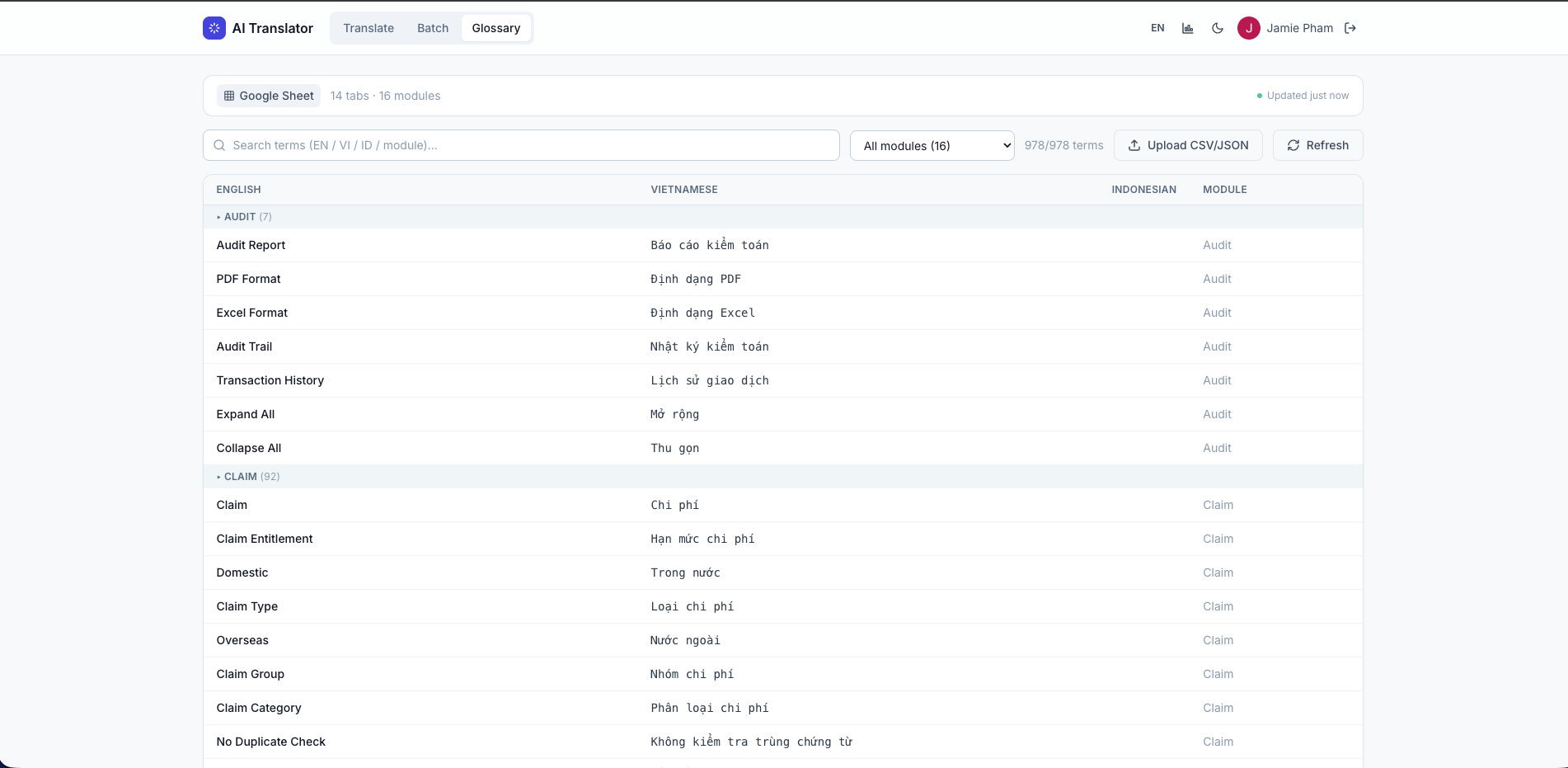
Task: Click Vietnamese translation 'Phân loại chi phí'
Action: (710, 708)
